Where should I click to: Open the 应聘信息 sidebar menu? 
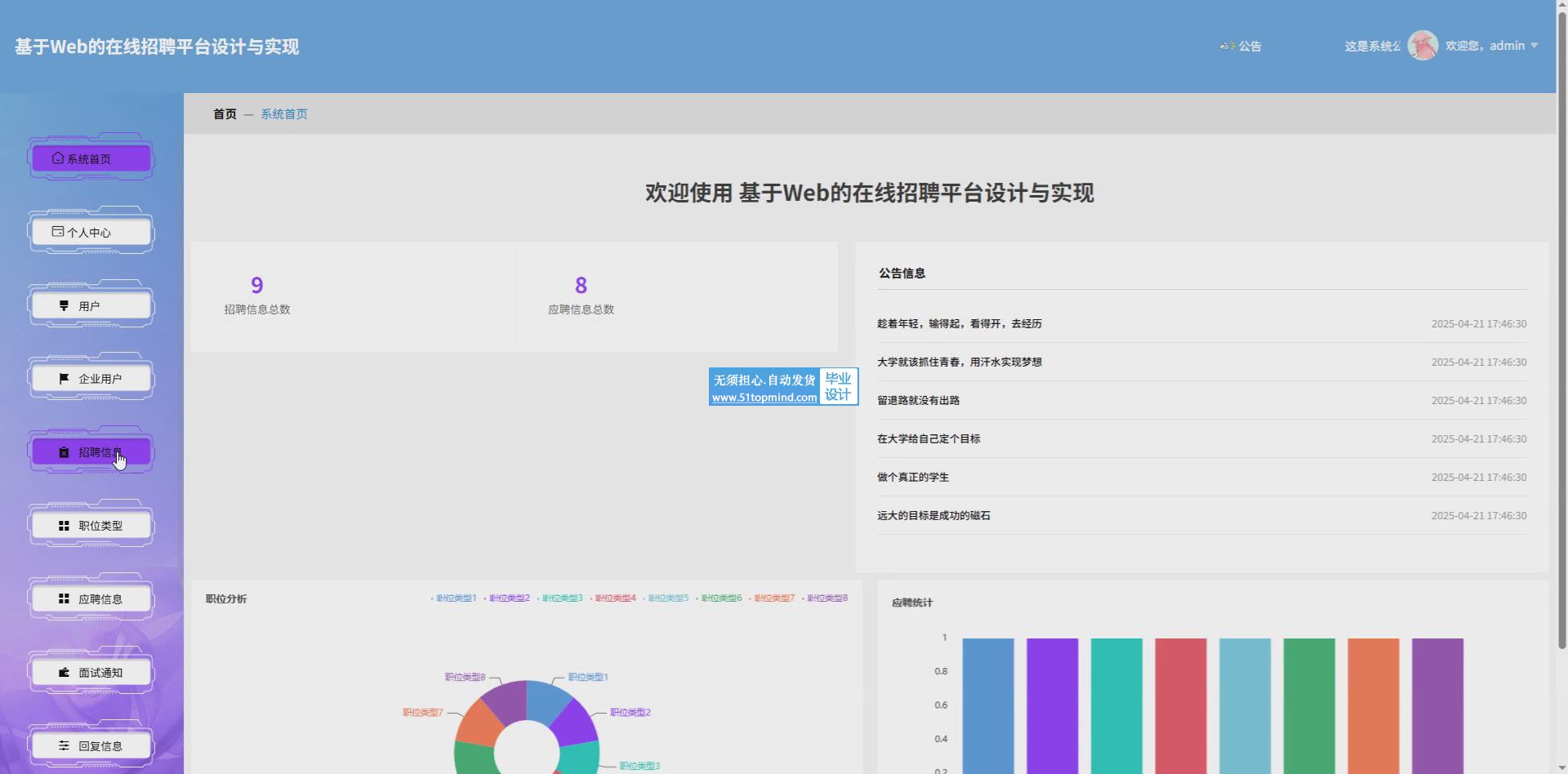[x=91, y=599]
